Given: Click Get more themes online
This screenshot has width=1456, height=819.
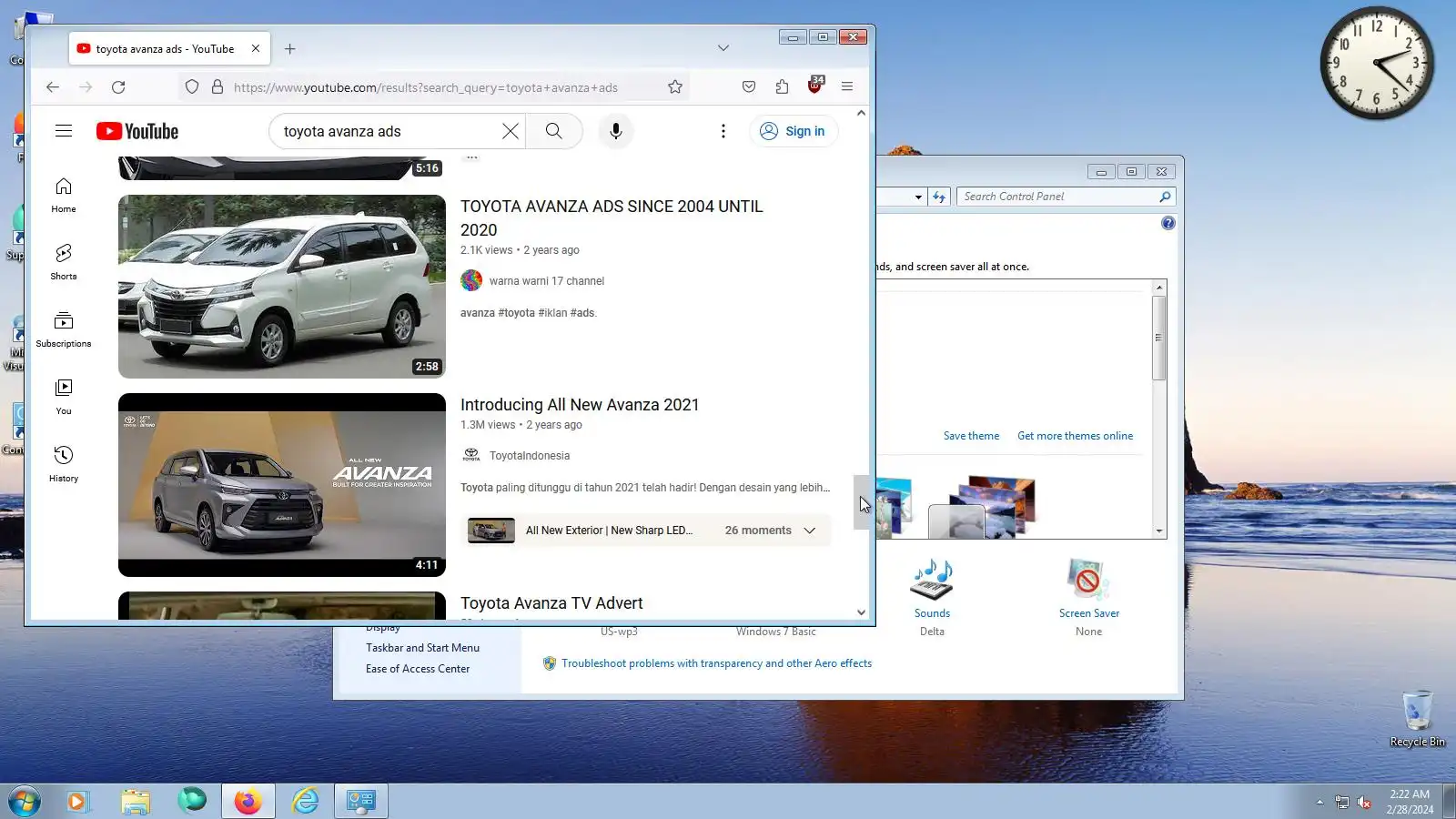Looking at the screenshot, I should pyautogui.click(x=1075, y=436).
